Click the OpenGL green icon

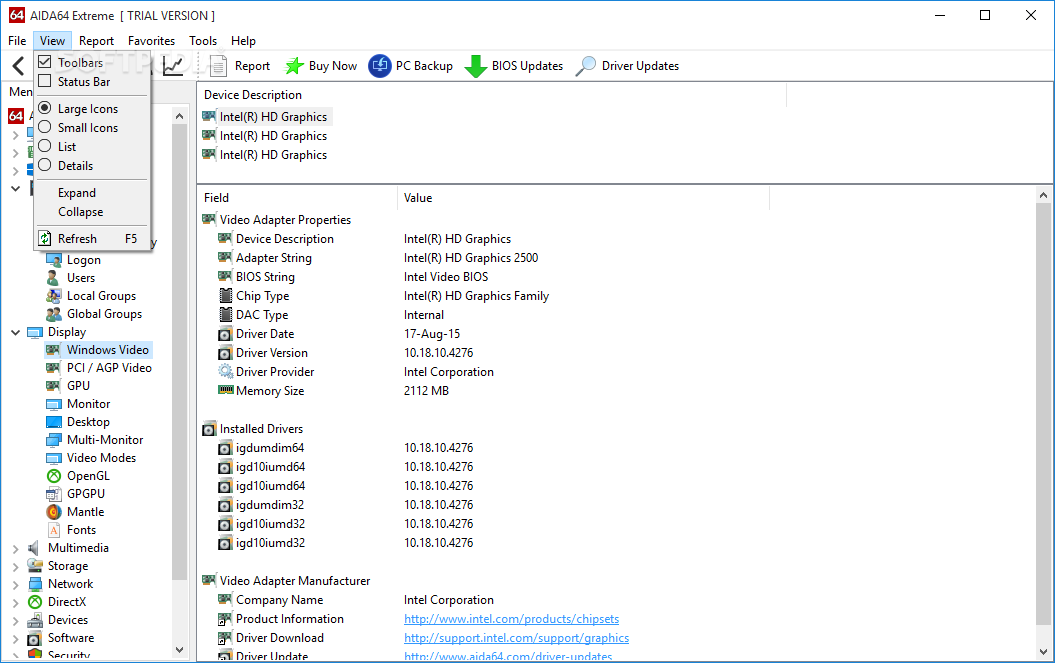point(54,476)
